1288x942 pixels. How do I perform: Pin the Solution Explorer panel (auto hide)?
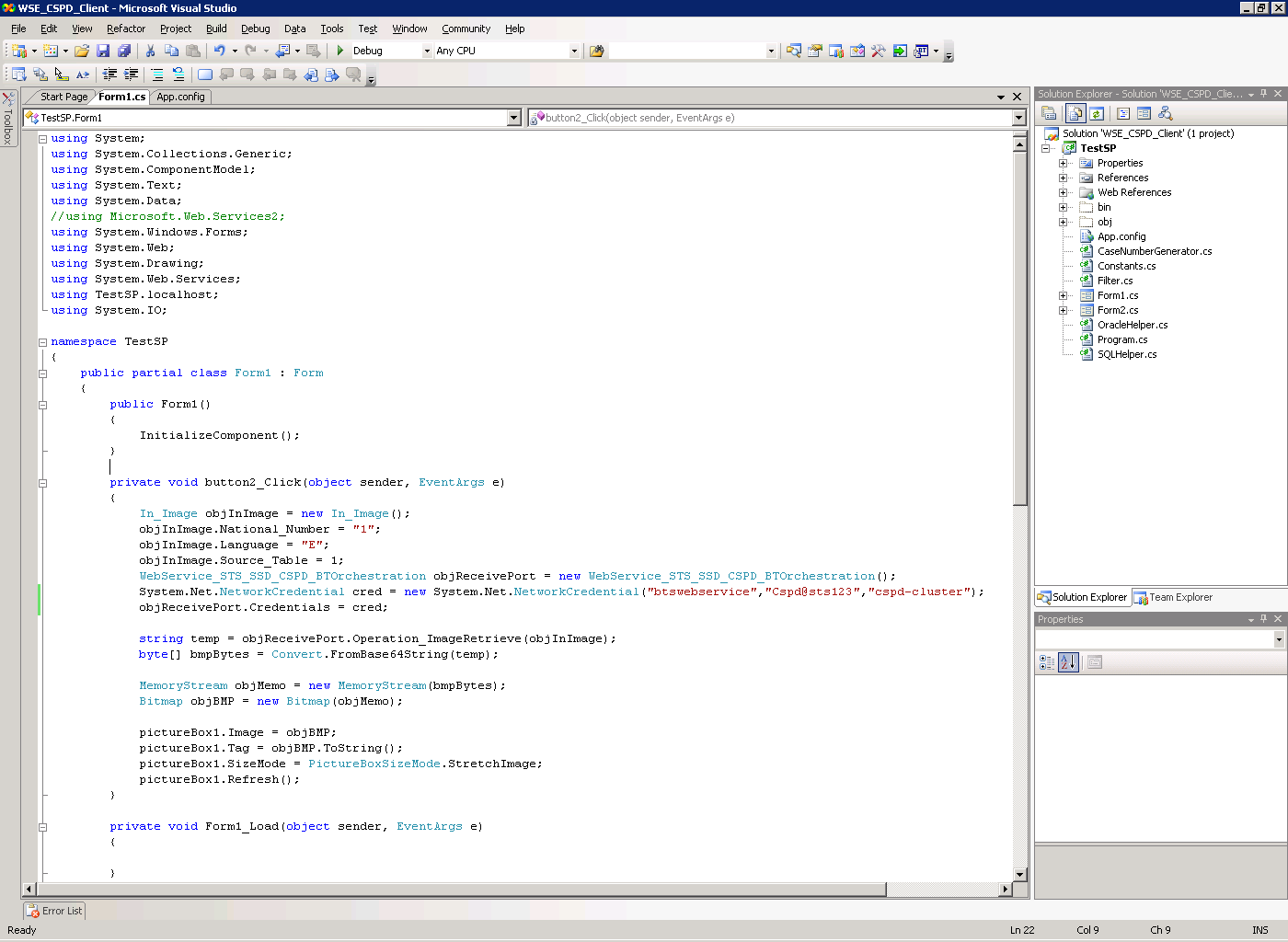1264,94
